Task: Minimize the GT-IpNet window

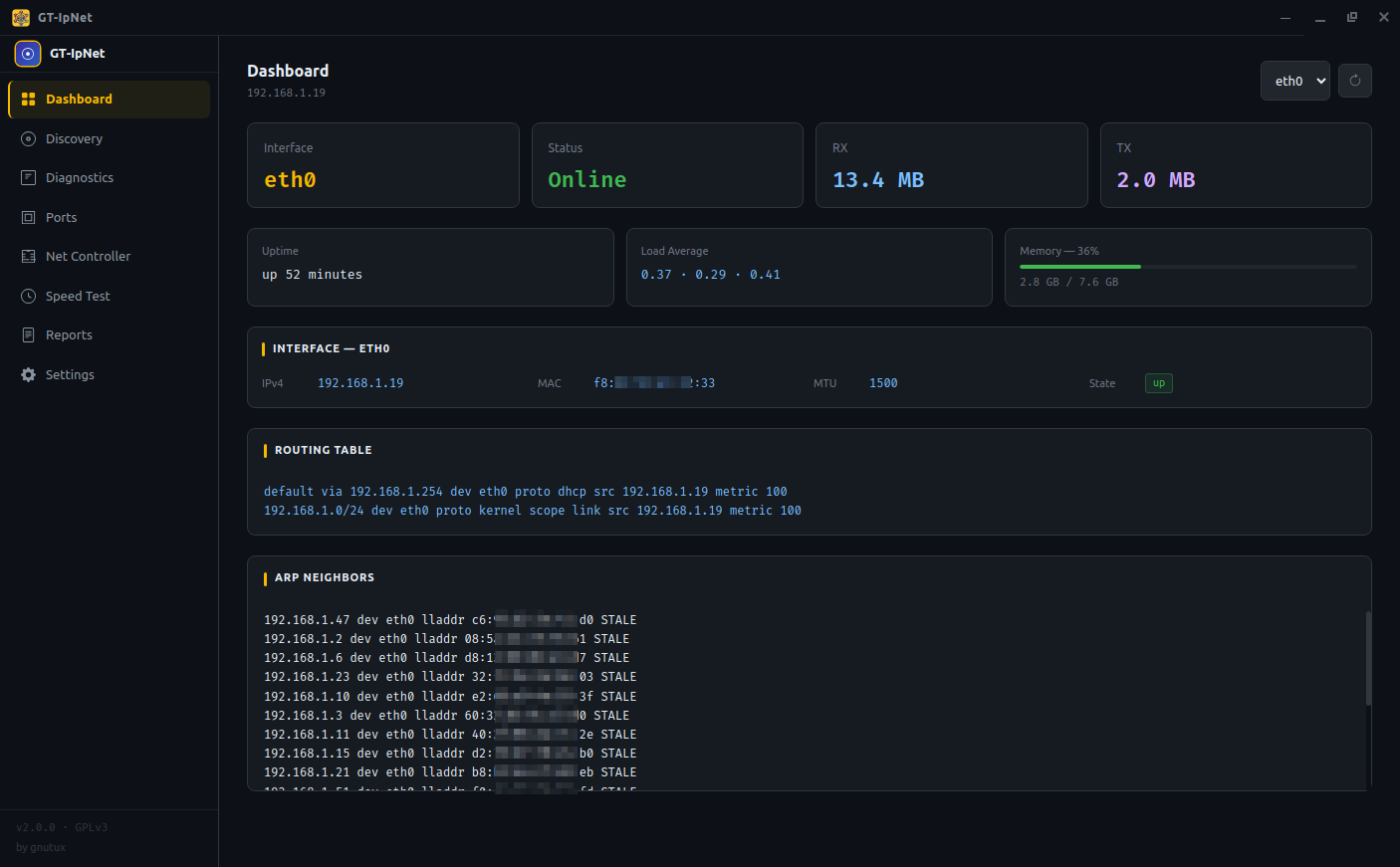Action: [1319, 17]
